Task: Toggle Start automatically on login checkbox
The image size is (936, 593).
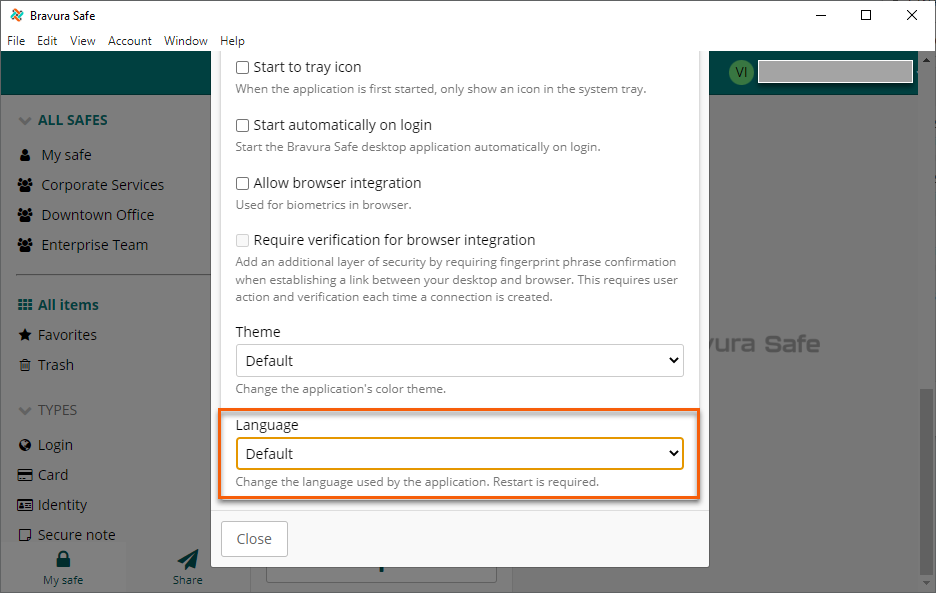Action: point(242,125)
